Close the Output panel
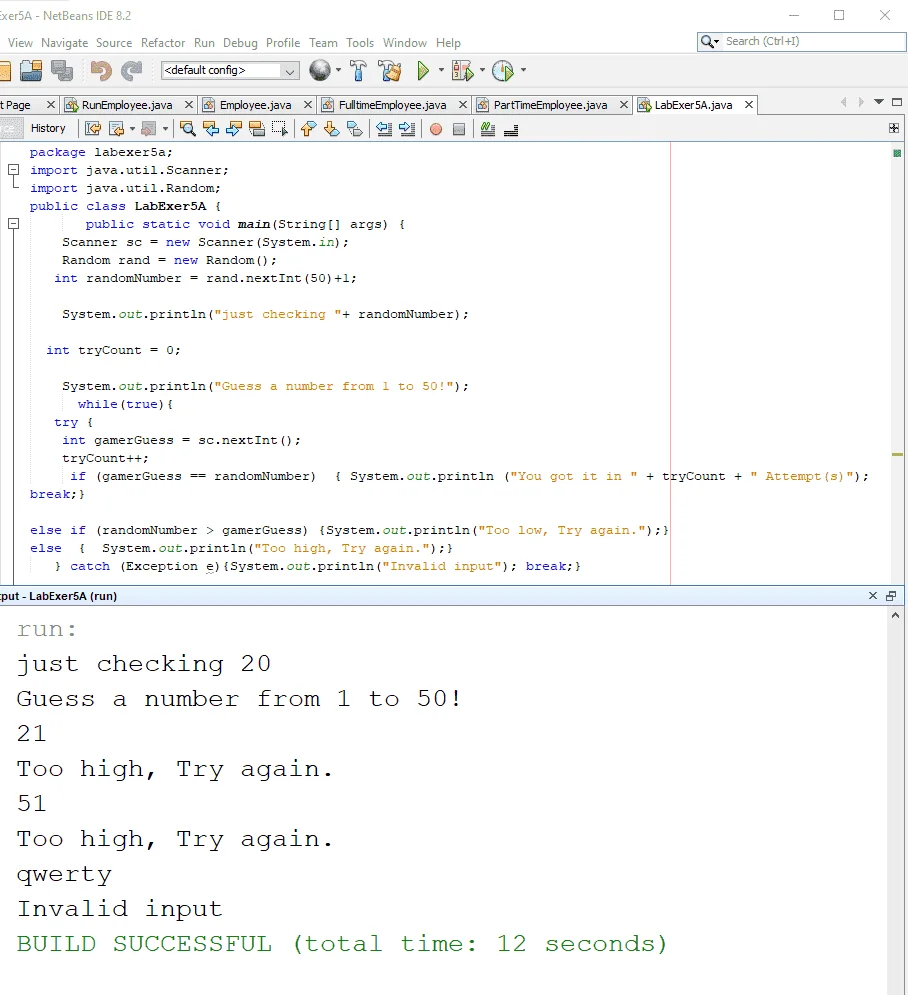908x995 pixels. (x=872, y=595)
